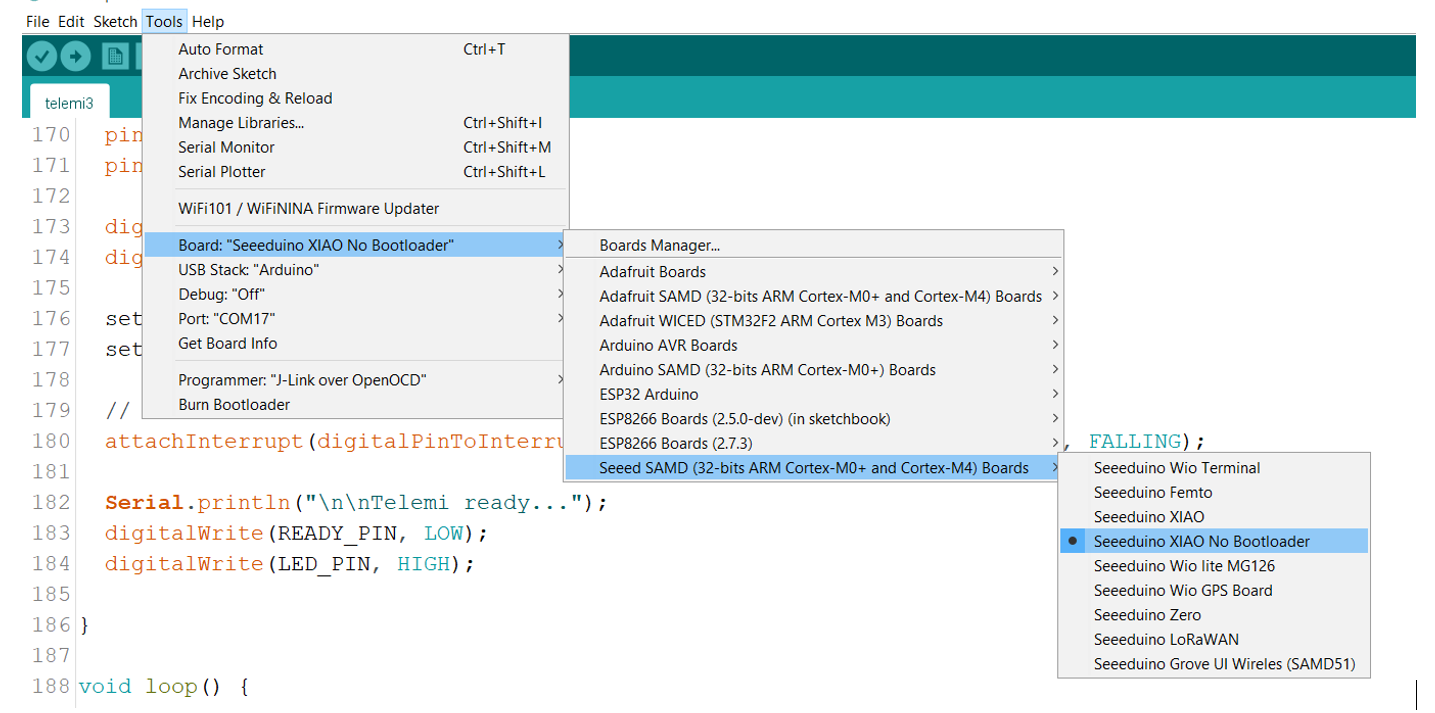Viewport: 1435px width, 713px height.
Task: Open Boards Manager from the submenu
Action: click(x=659, y=245)
